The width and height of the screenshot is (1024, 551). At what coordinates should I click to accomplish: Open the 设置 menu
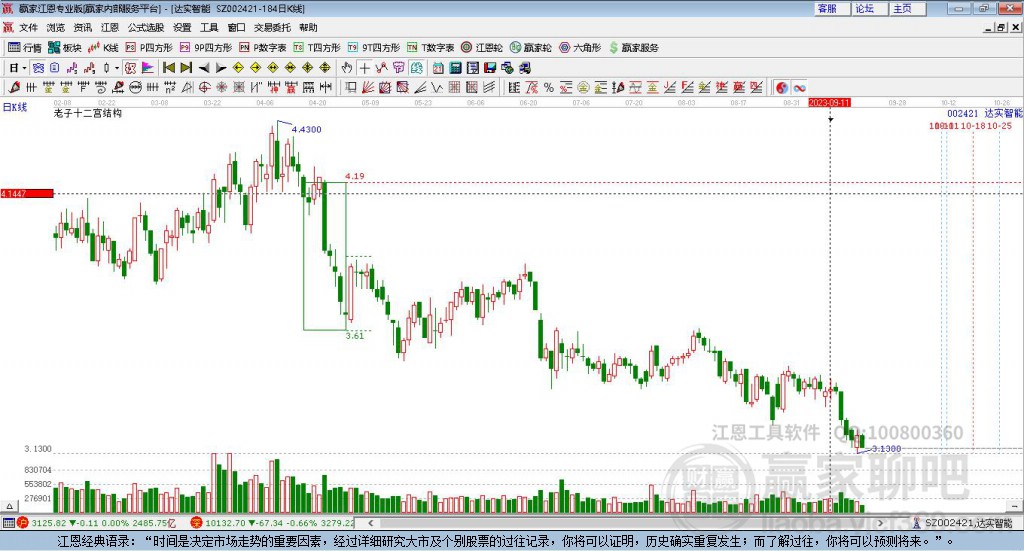182,27
